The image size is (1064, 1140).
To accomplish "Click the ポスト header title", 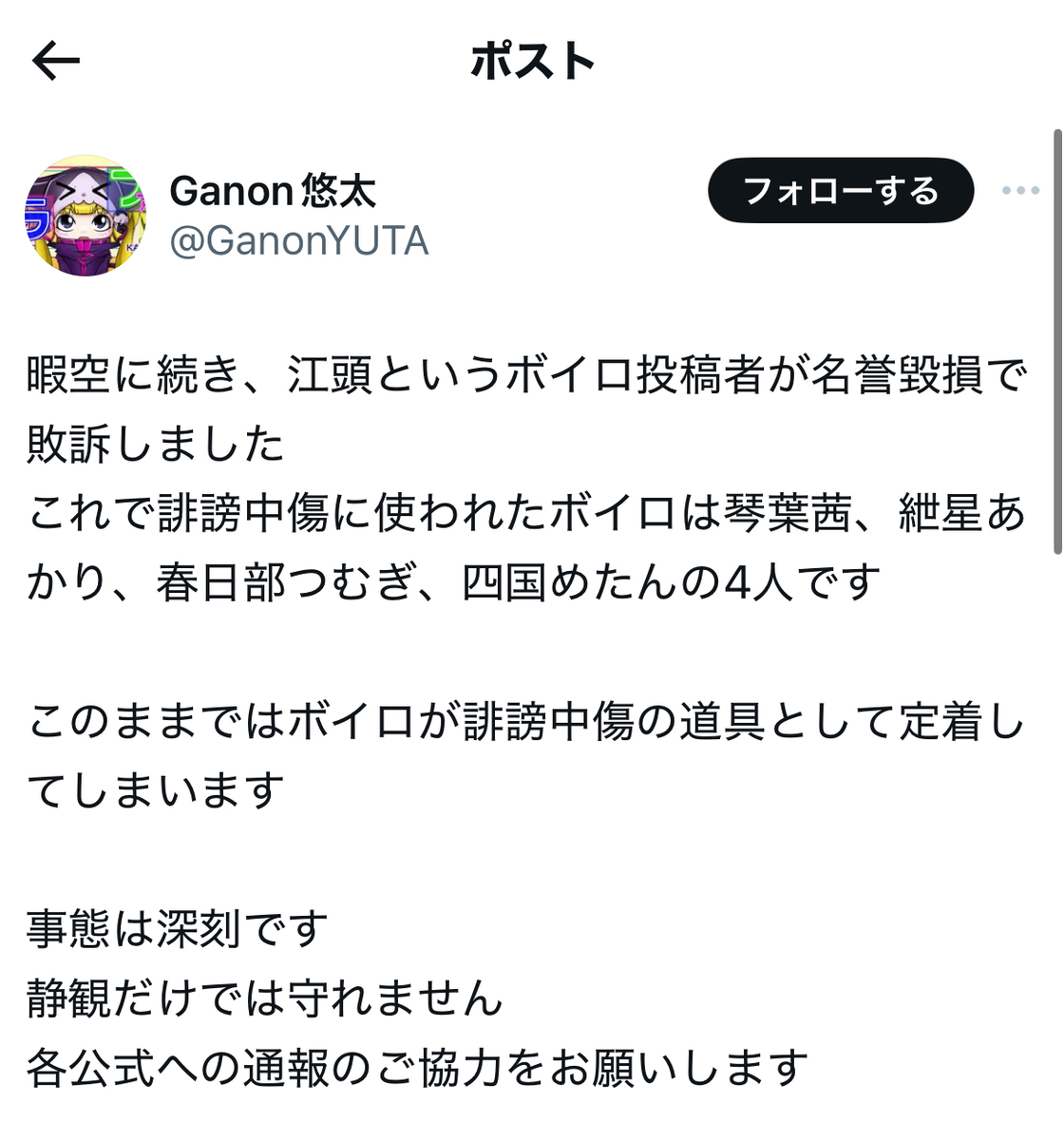I will pos(533,62).
